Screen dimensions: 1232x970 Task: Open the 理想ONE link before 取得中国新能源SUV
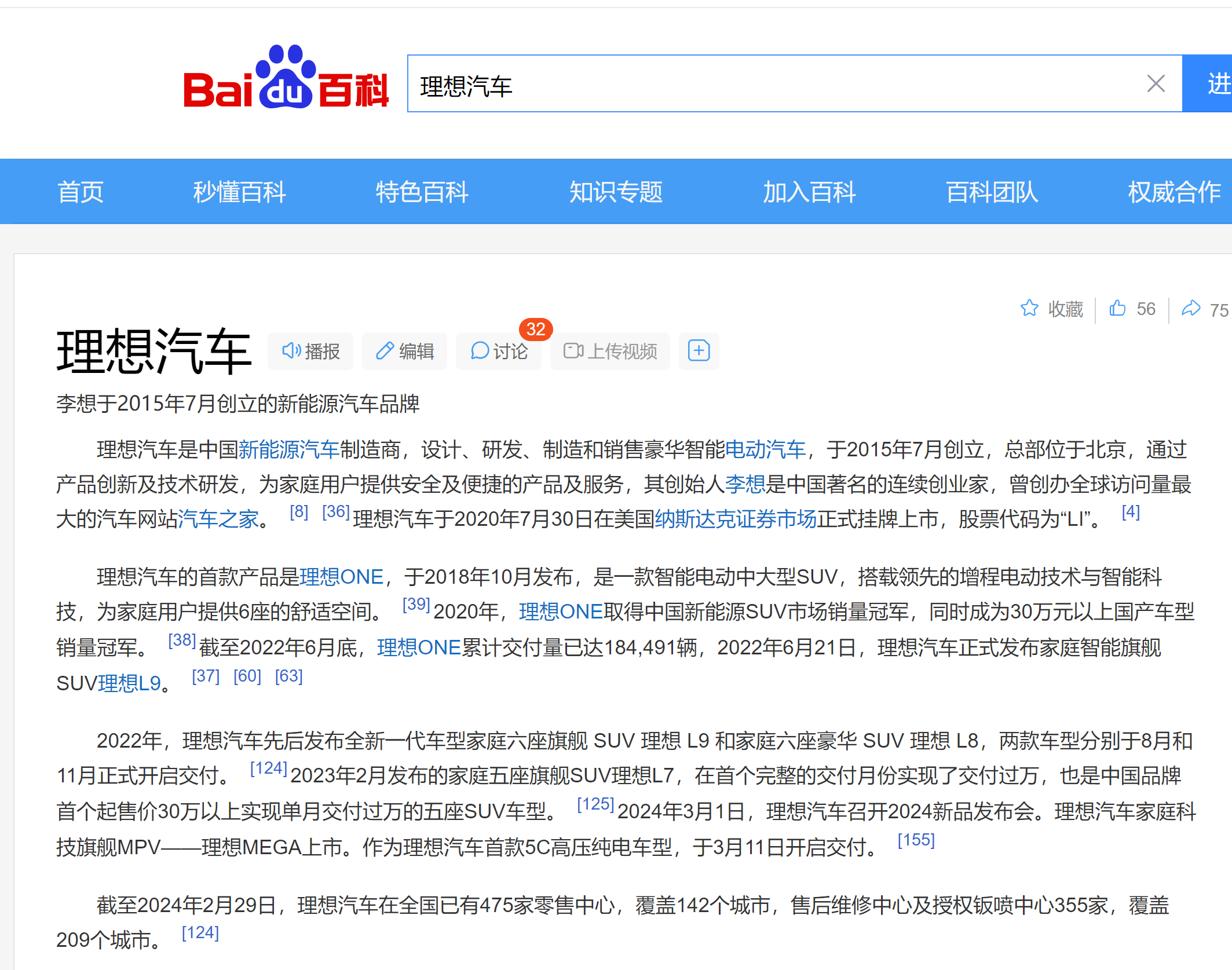pos(561,612)
